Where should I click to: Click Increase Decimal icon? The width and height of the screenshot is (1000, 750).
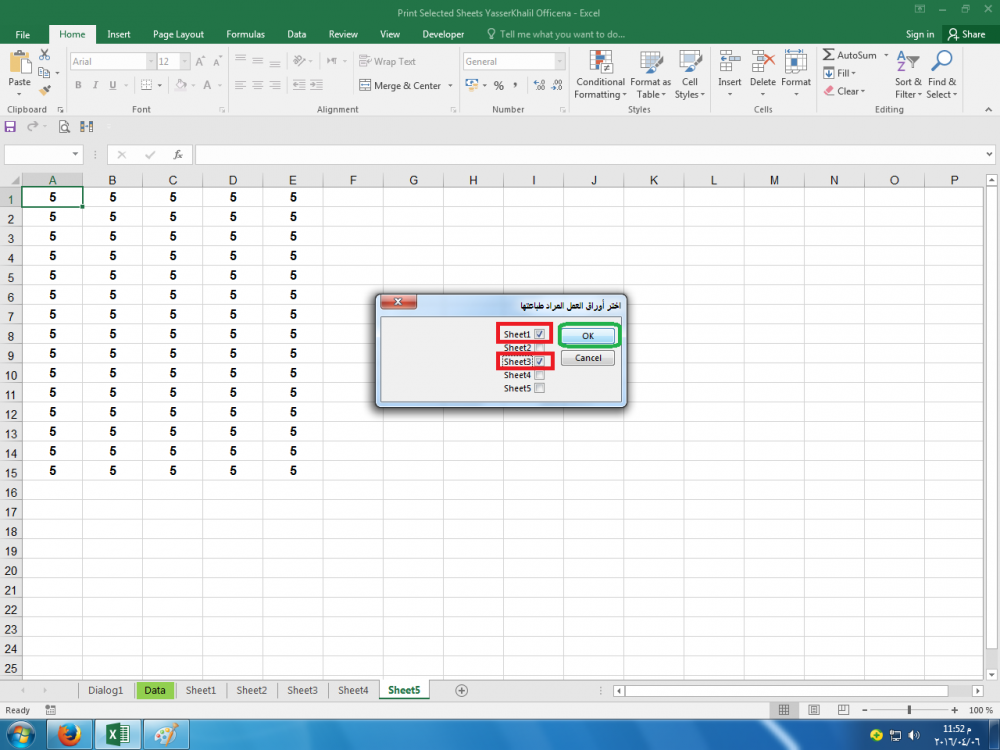(539, 85)
